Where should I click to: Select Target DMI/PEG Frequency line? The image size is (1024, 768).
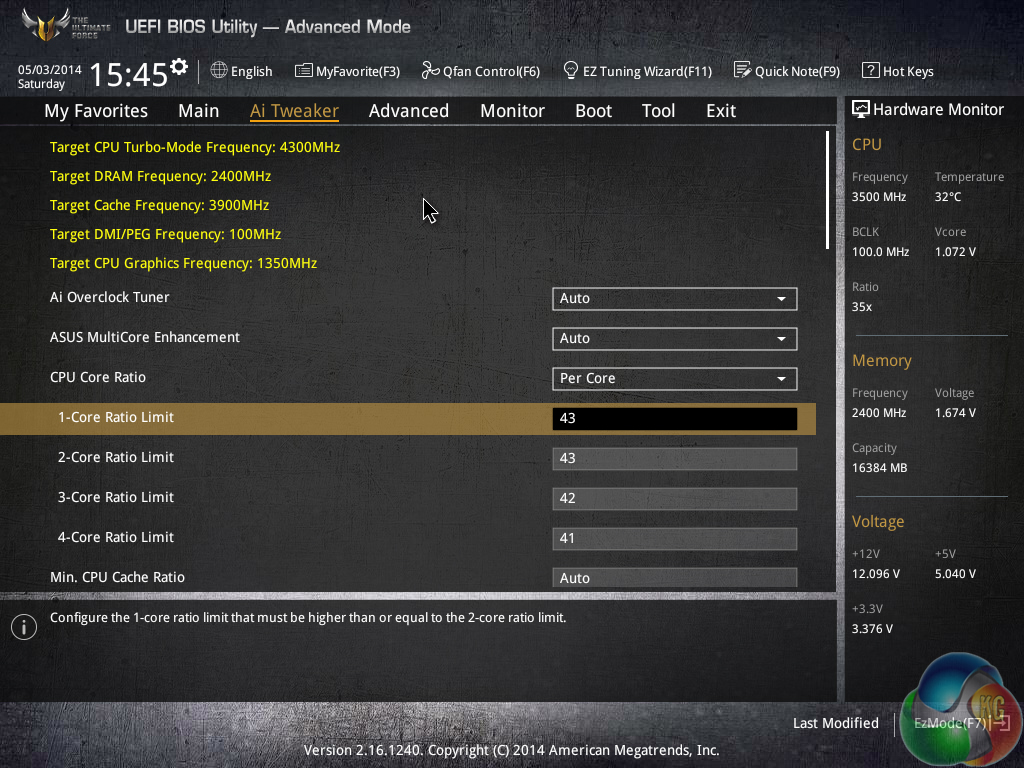coord(165,234)
